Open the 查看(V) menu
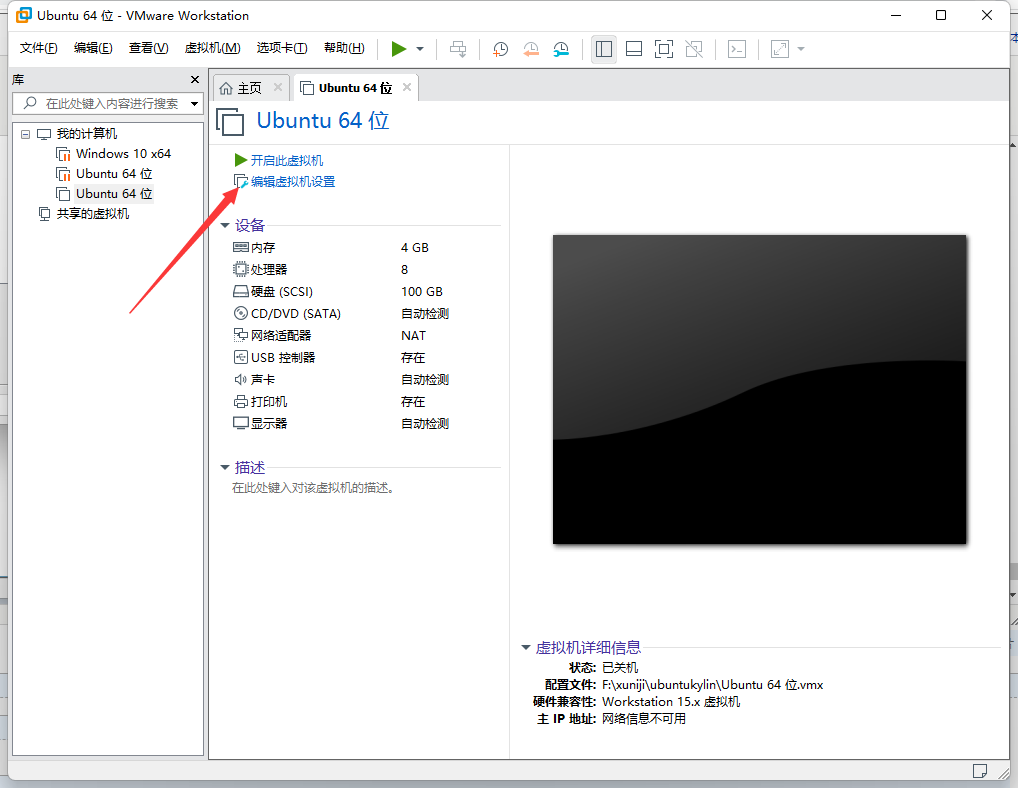Viewport: 1018px width, 788px height. point(148,48)
